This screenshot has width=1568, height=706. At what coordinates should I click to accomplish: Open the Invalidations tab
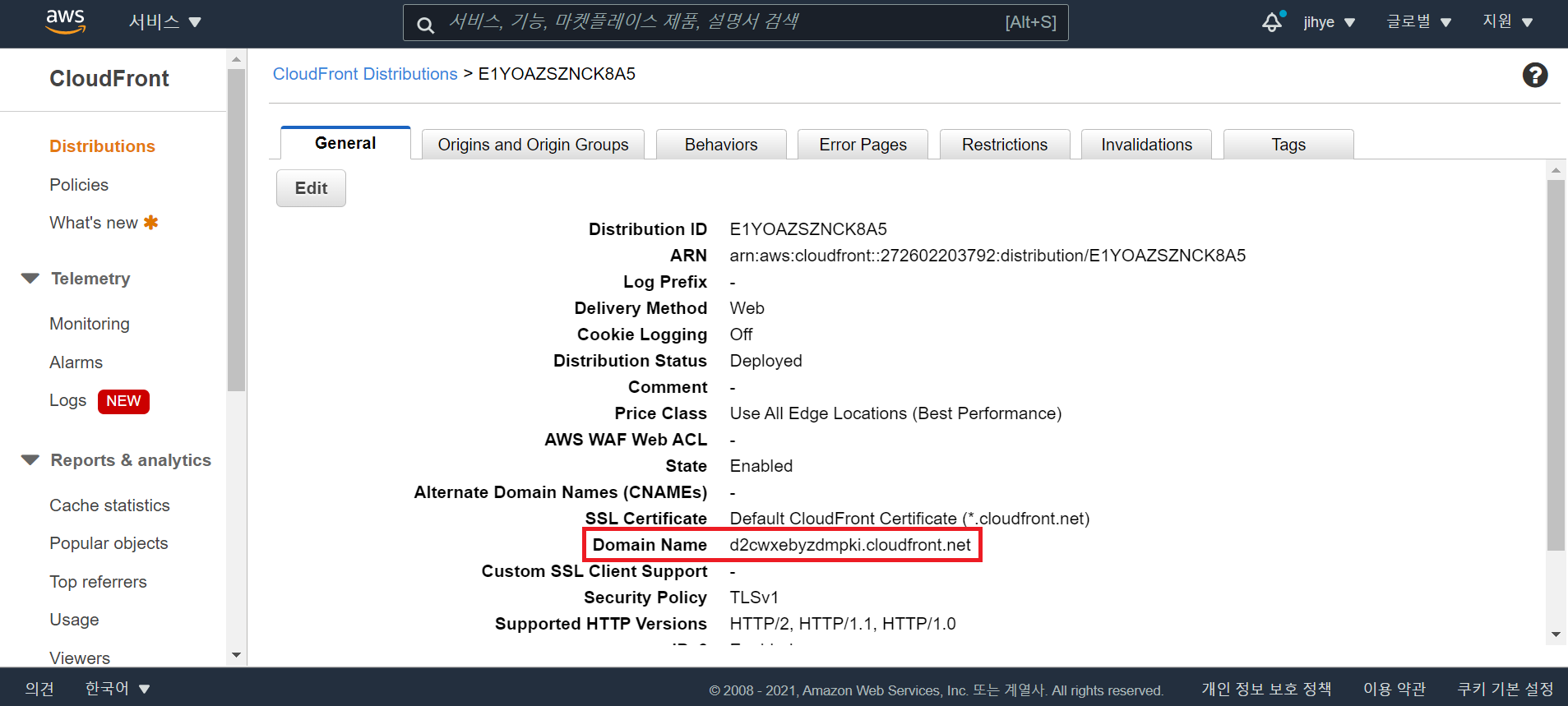(1146, 145)
